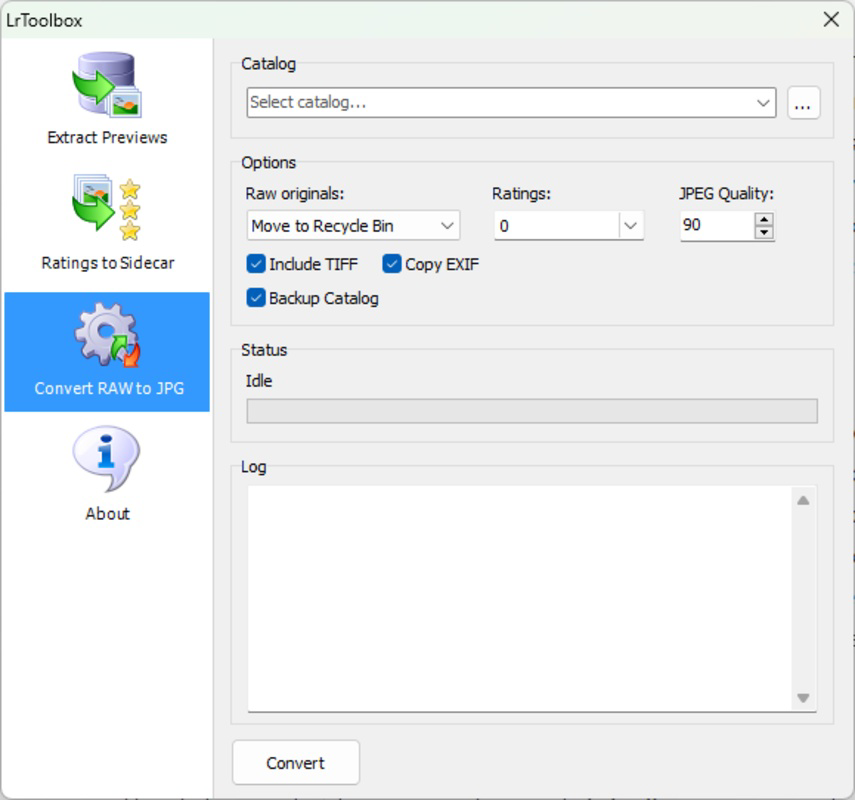Click the Status progress bar
This screenshot has height=800, width=855.
532,411
